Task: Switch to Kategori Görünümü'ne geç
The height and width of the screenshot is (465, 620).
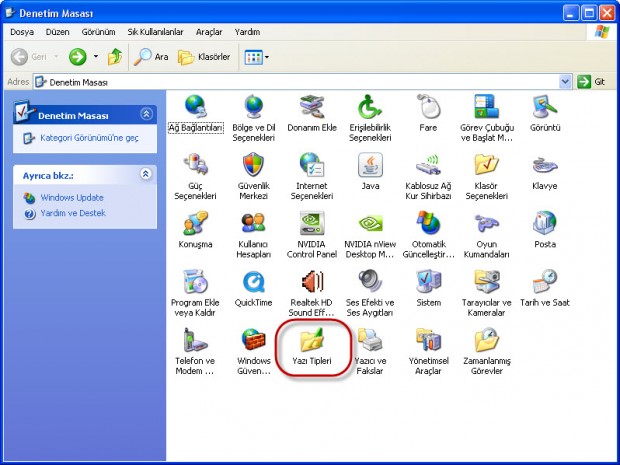Action: click(89, 138)
